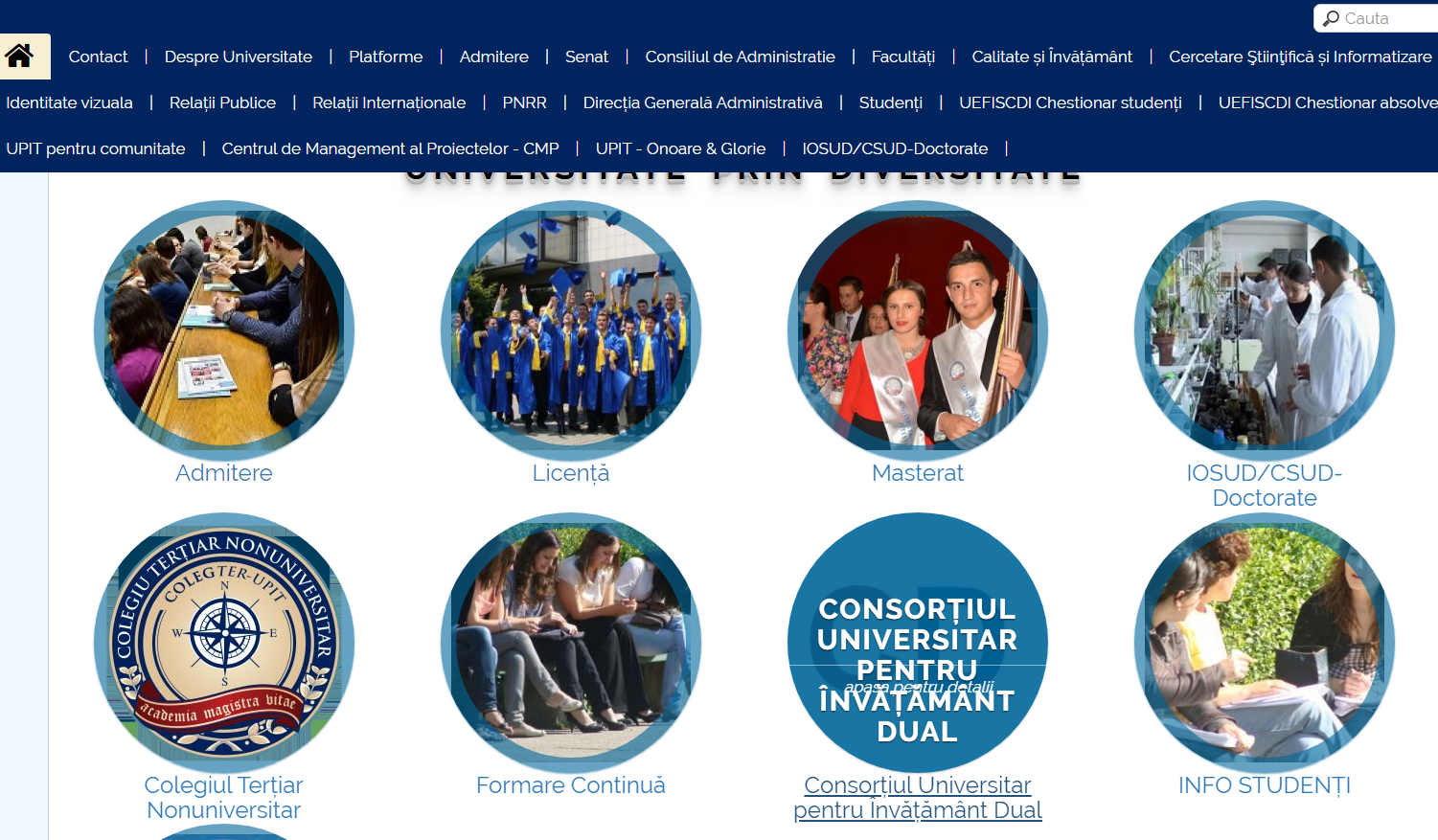
Task: Open Admitere in the top menu
Action: pos(493,57)
